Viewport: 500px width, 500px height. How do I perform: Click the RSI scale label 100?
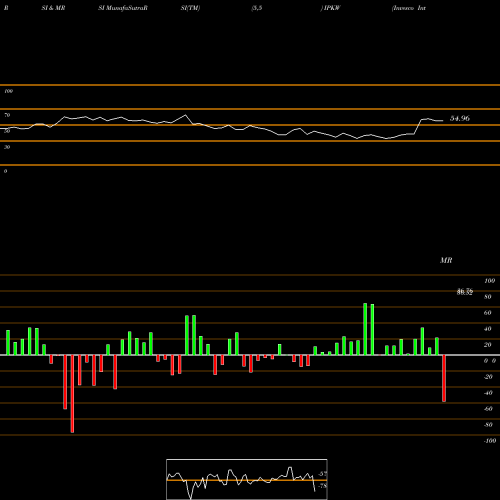(8, 91)
